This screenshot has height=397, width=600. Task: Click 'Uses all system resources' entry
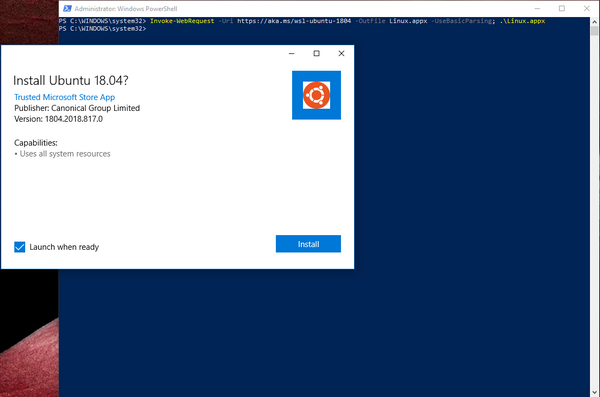coord(65,154)
